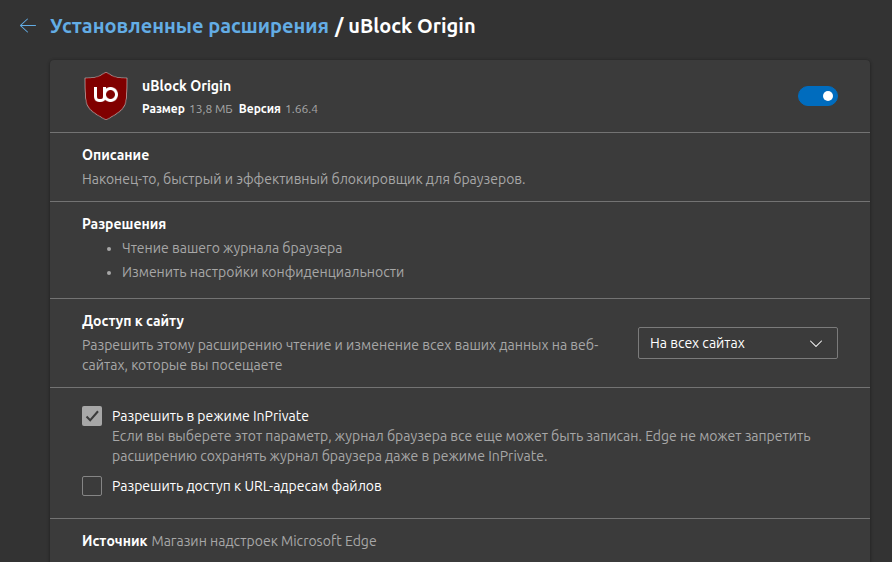Open the Установленные расширения breadcrumb link

tap(189, 26)
